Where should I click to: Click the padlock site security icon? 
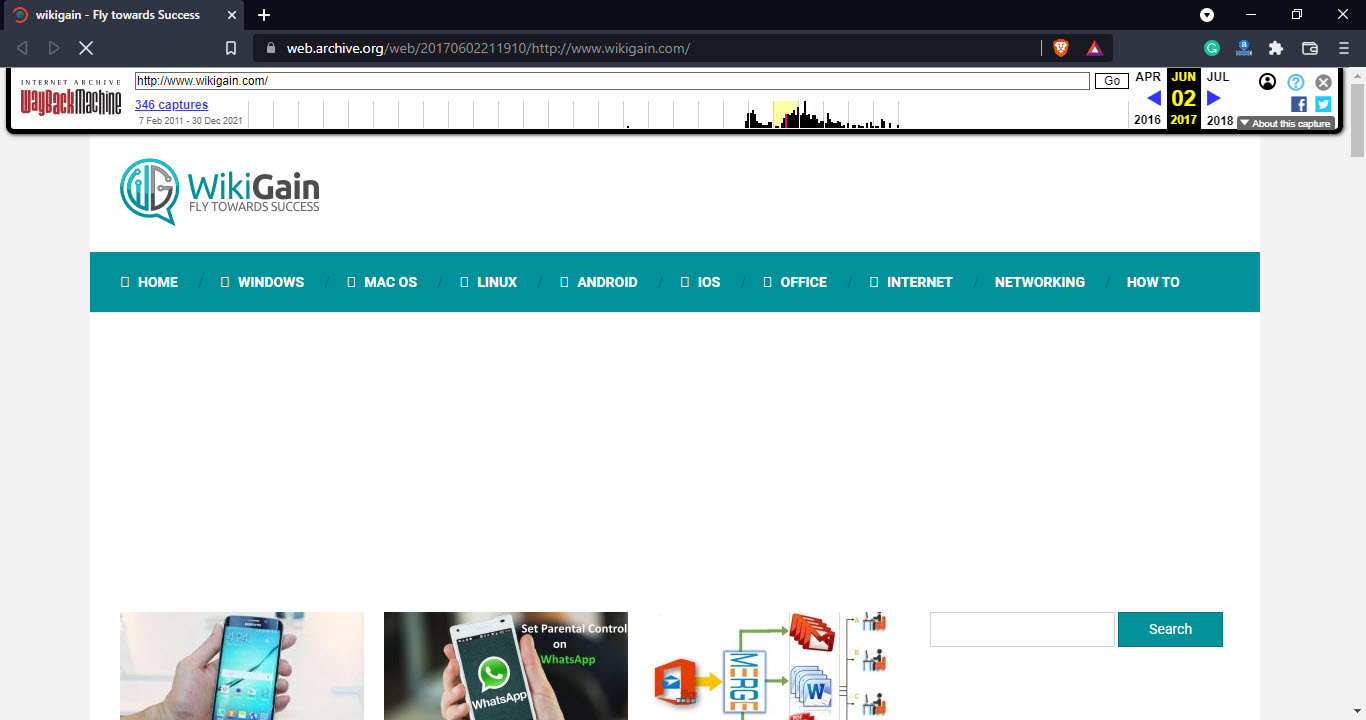pyautogui.click(x=270, y=48)
